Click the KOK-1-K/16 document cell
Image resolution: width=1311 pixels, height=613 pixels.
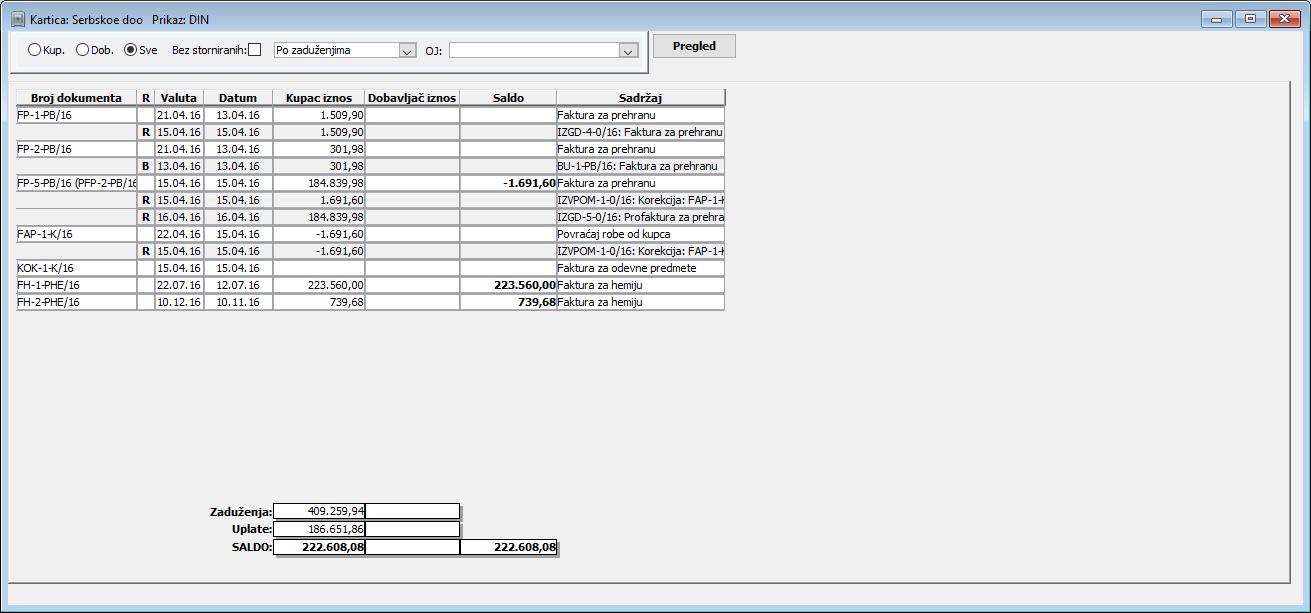click(76, 268)
